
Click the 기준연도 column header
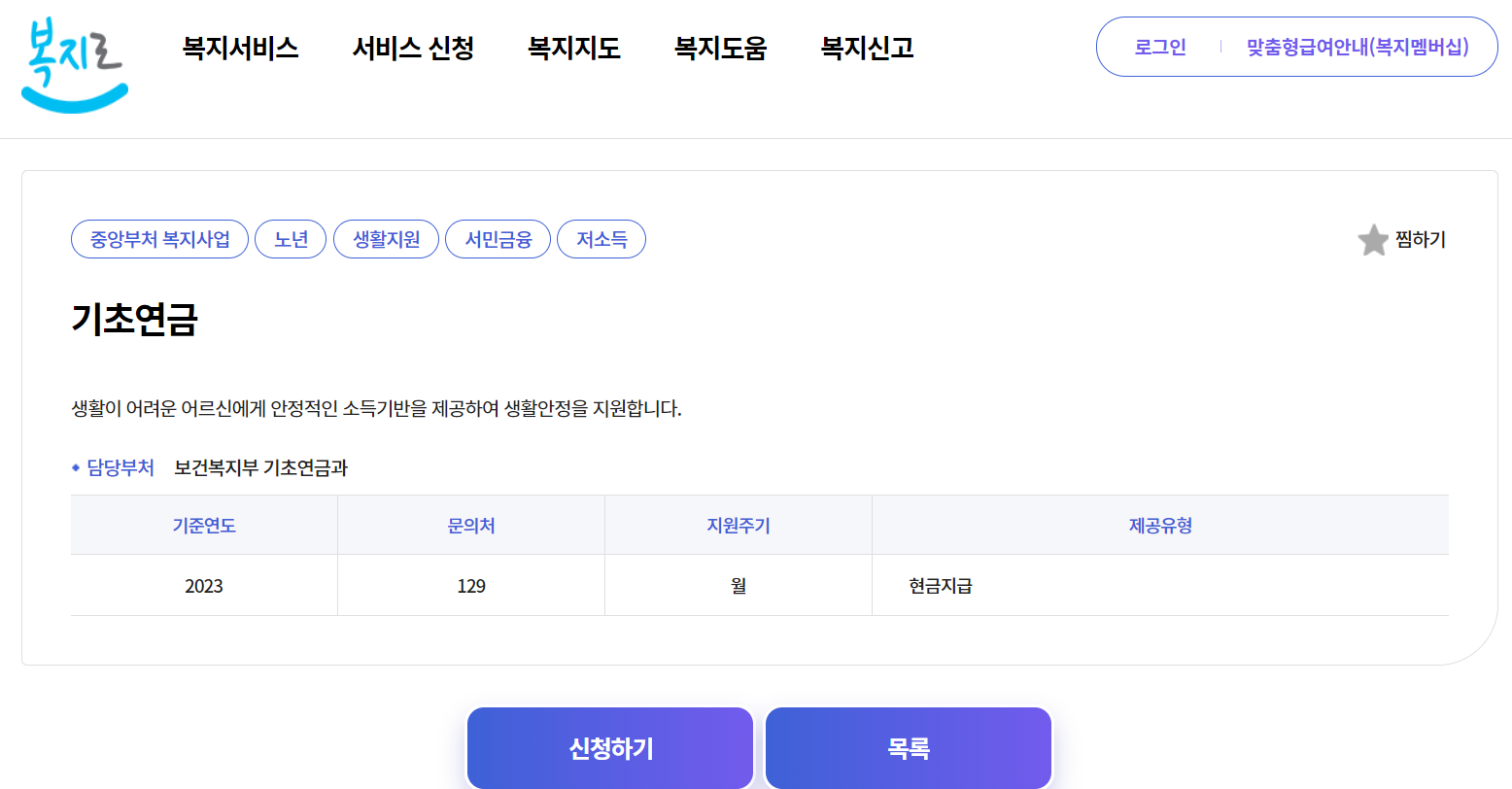[203, 526]
